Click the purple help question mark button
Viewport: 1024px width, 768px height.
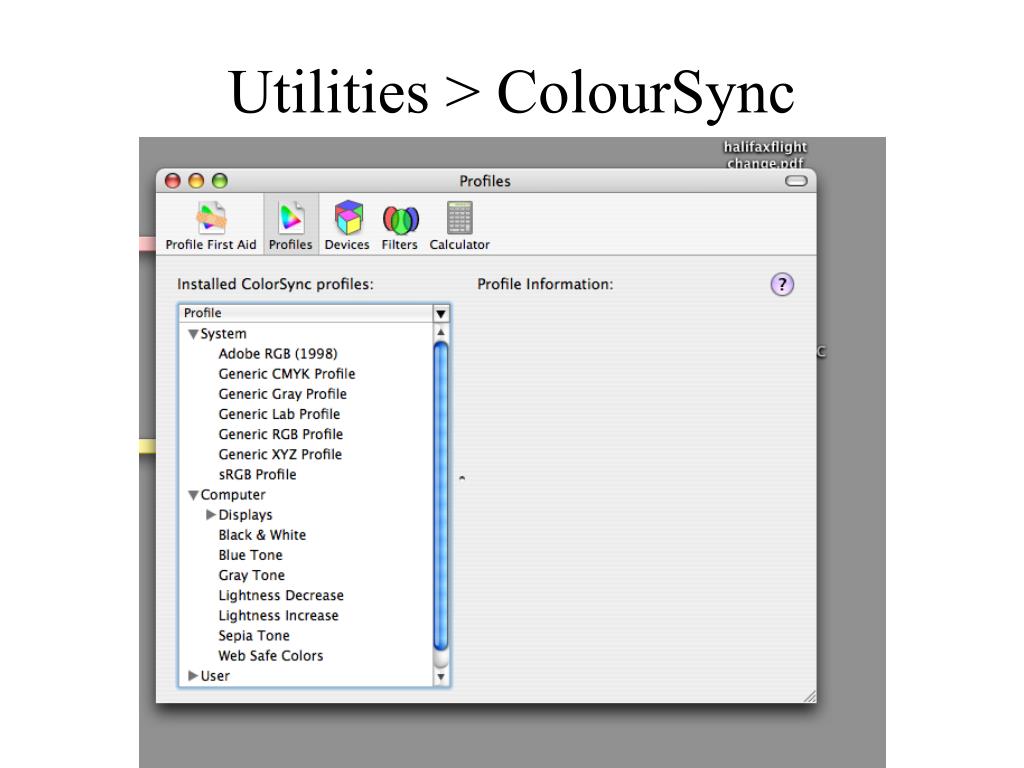point(782,285)
